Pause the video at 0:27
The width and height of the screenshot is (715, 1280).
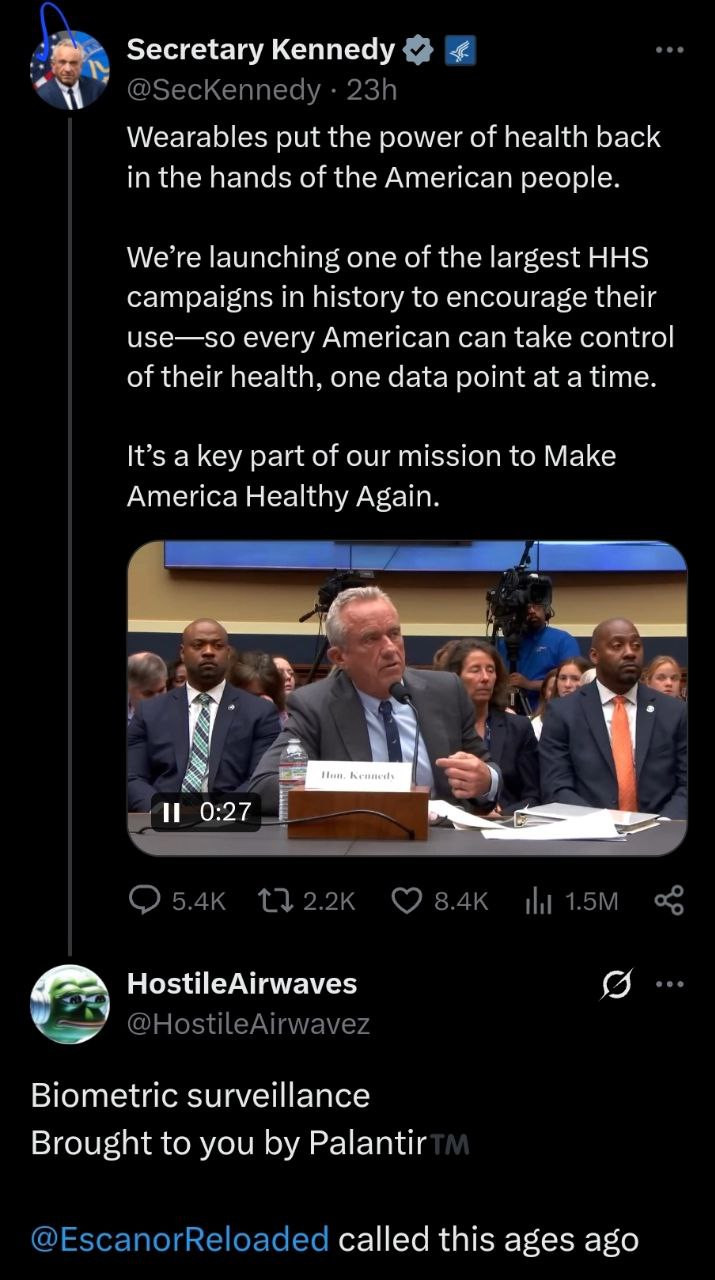[171, 812]
